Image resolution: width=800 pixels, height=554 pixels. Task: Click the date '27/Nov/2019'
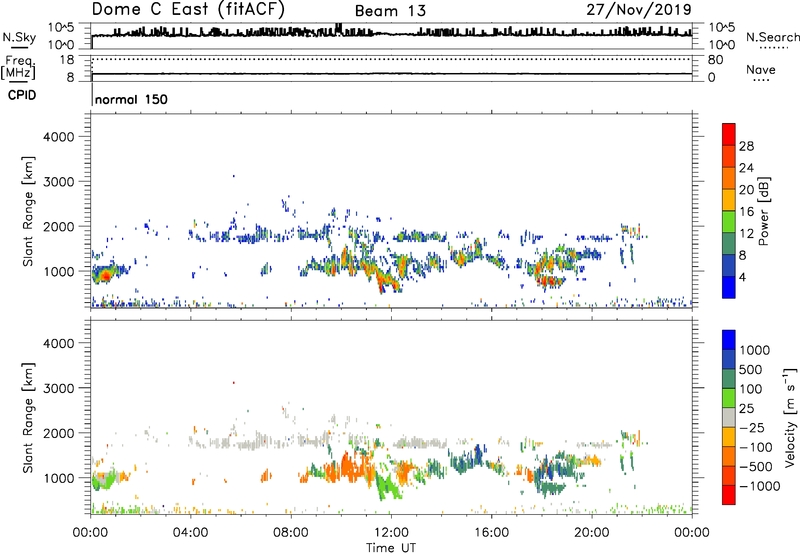[x=639, y=10]
